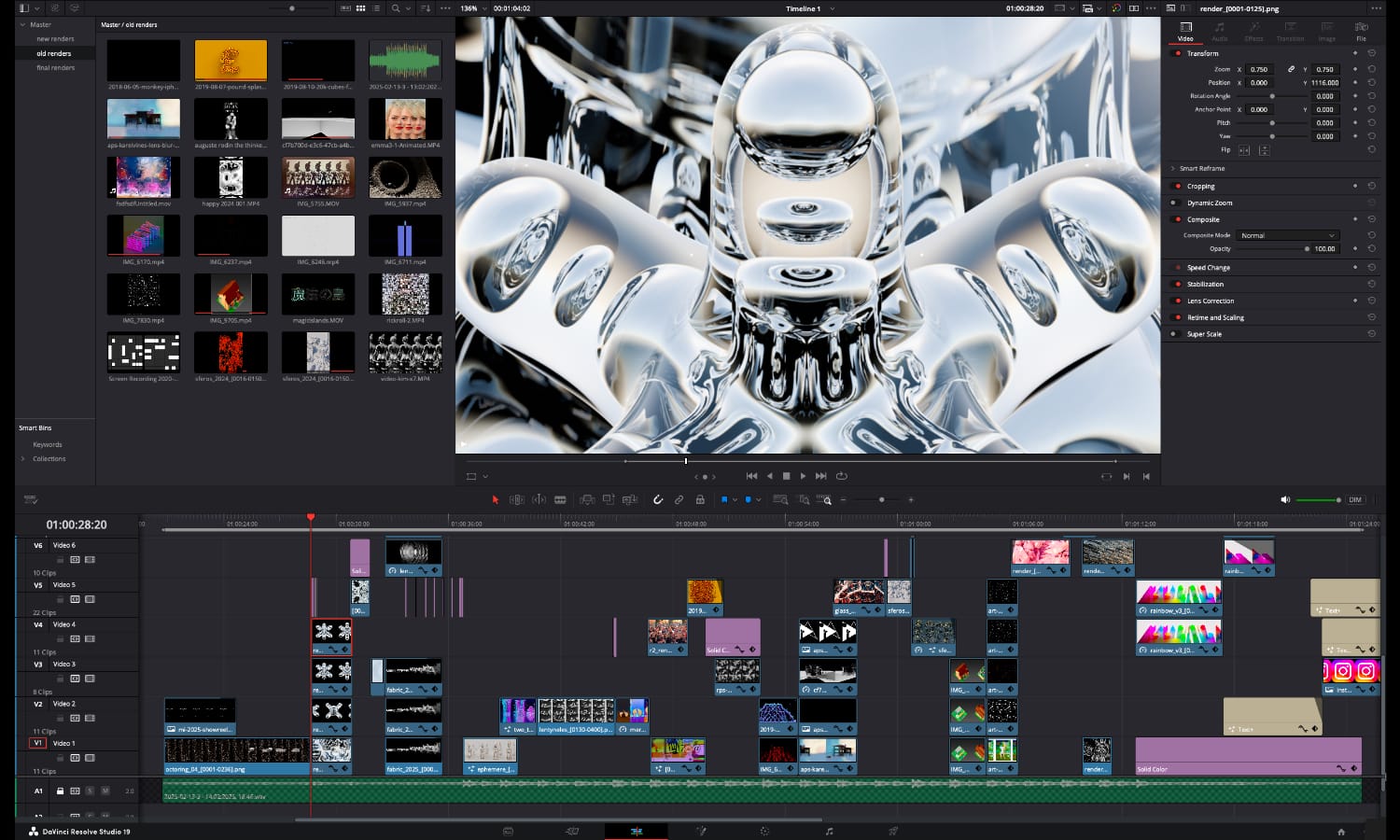This screenshot has height=840, width=1400.
Task: Open the Fusion page
Action: coord(703,831)
